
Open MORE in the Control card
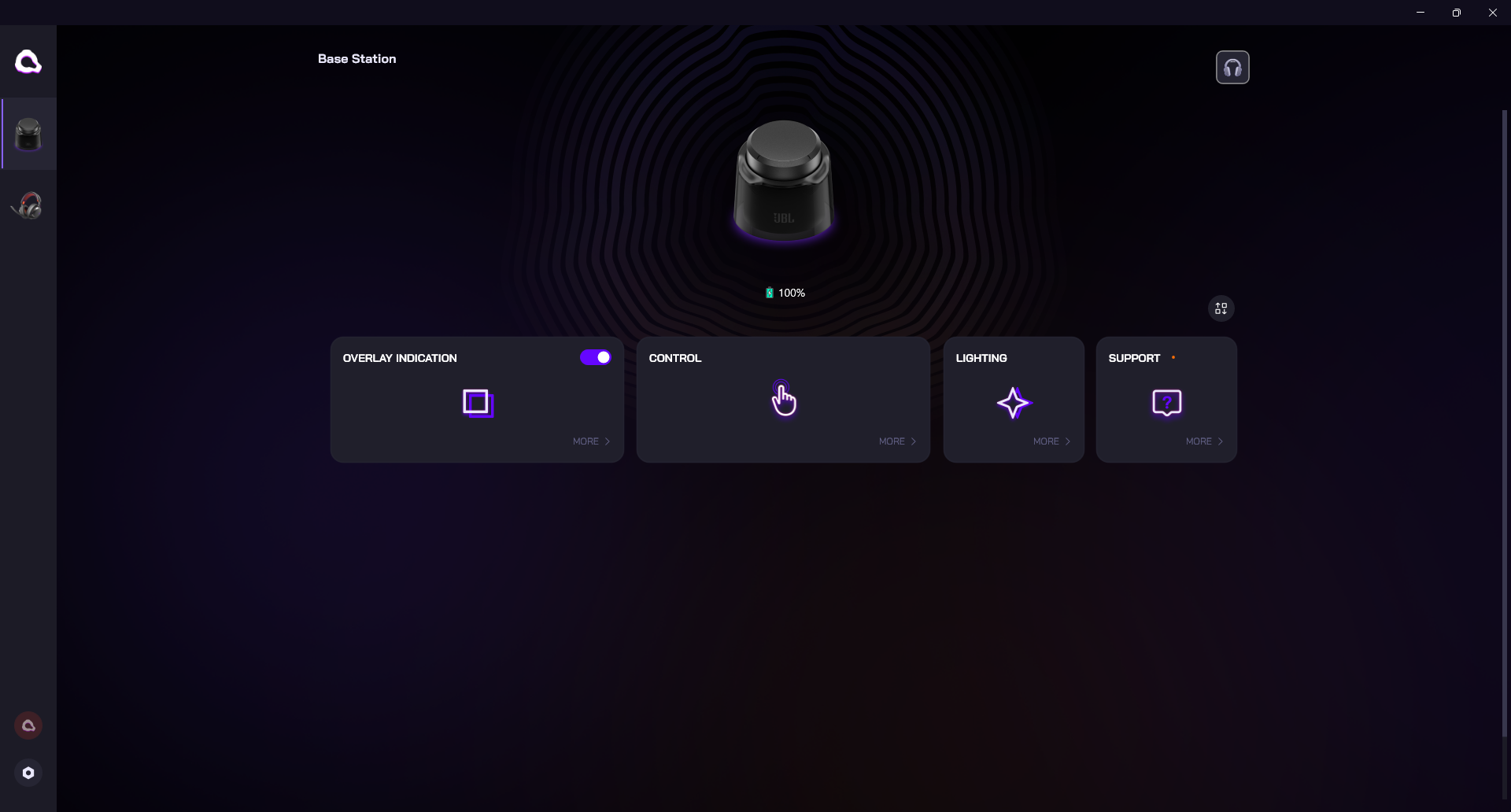click(x=898, y=441)
